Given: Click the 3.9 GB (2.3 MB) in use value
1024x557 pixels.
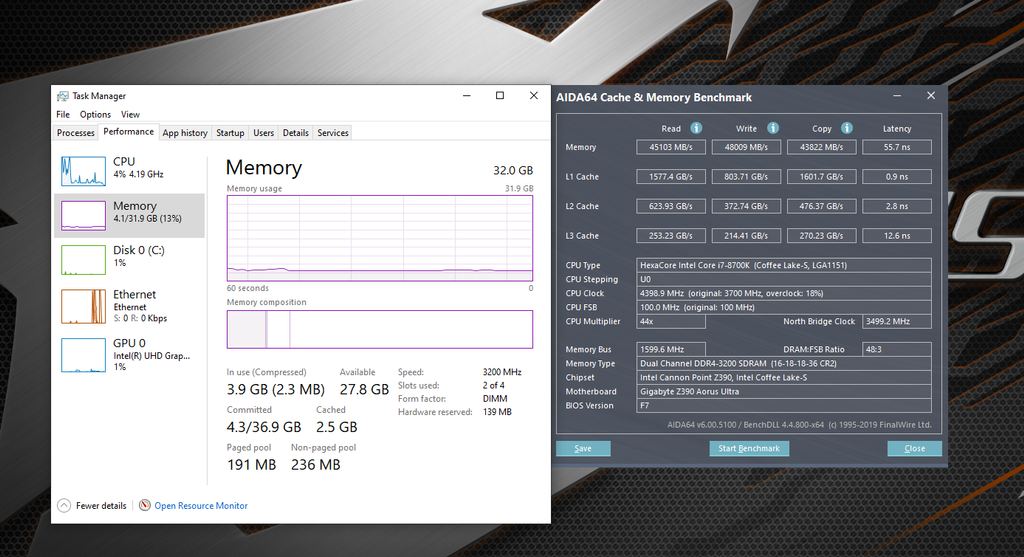Looking at the screenshot, I should coord(276,390).
